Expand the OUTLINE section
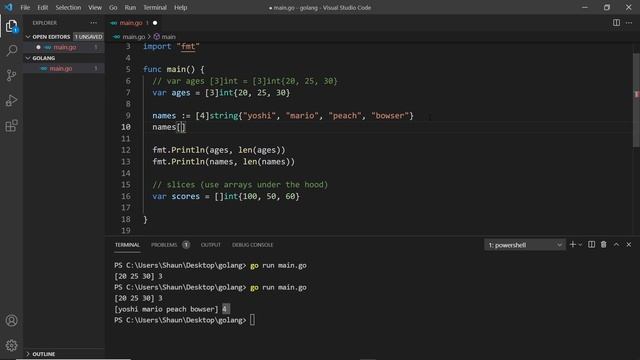 point(43,354)
